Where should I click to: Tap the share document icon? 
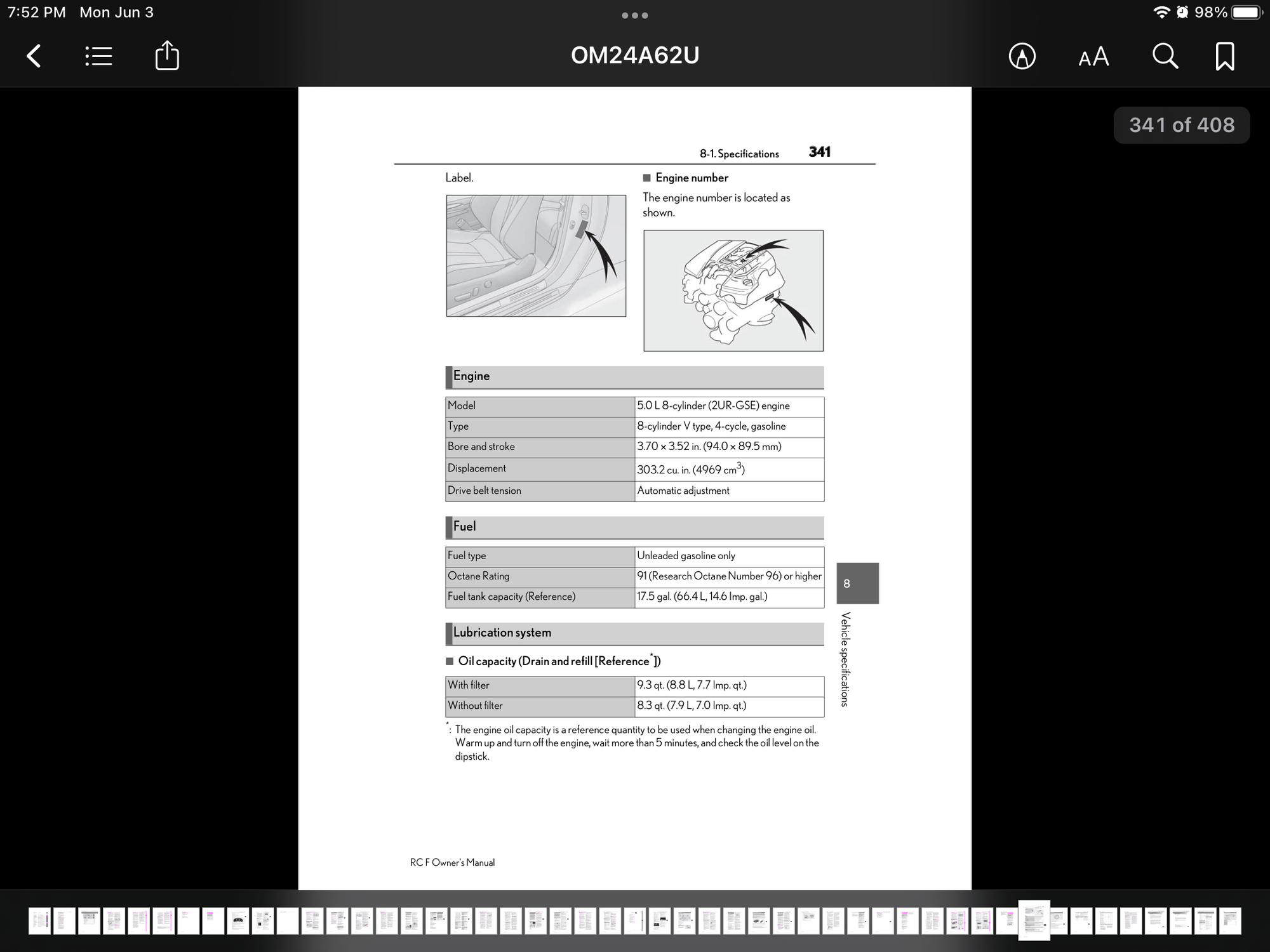167,56
